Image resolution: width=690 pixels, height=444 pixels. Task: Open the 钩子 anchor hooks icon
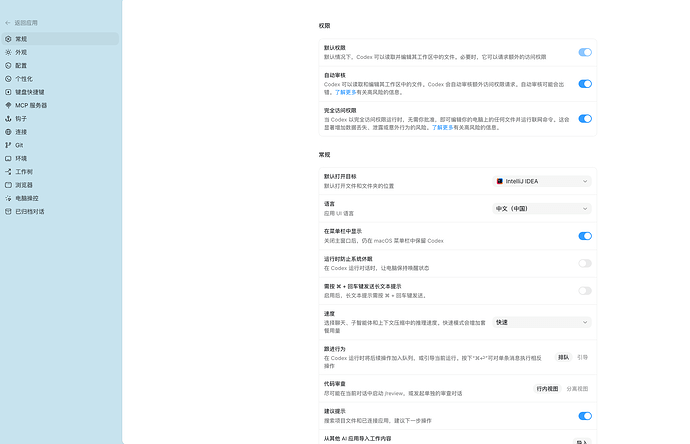click(8, 119)
